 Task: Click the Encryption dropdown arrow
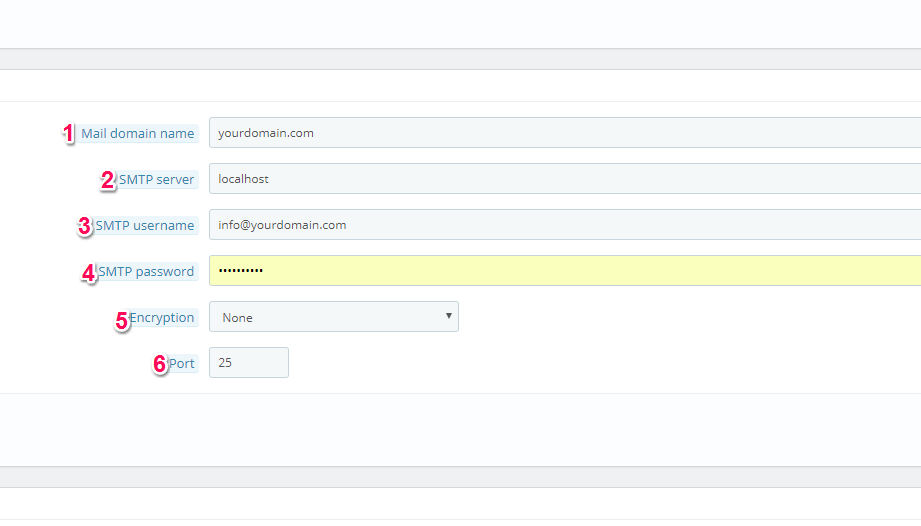[x=448, y=316]
